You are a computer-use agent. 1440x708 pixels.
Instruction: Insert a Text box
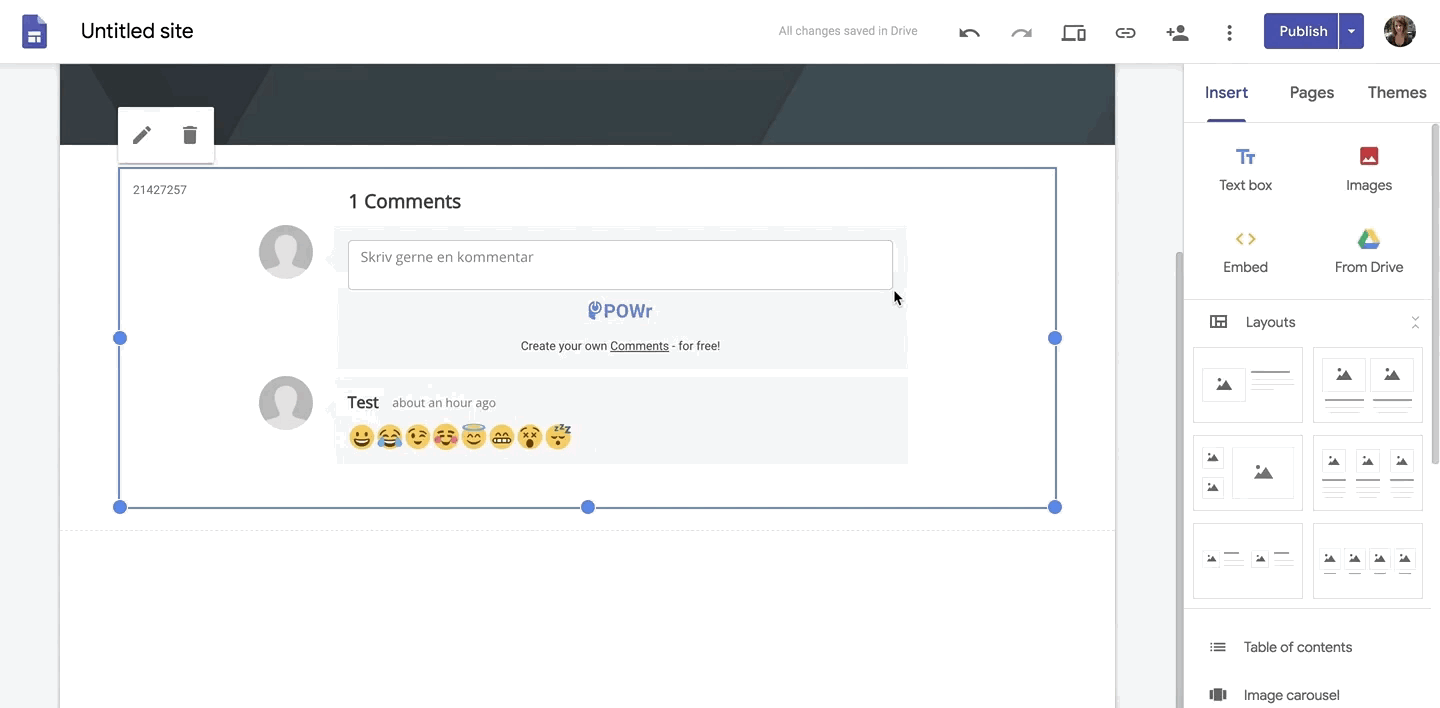(x=1246, y=169)
